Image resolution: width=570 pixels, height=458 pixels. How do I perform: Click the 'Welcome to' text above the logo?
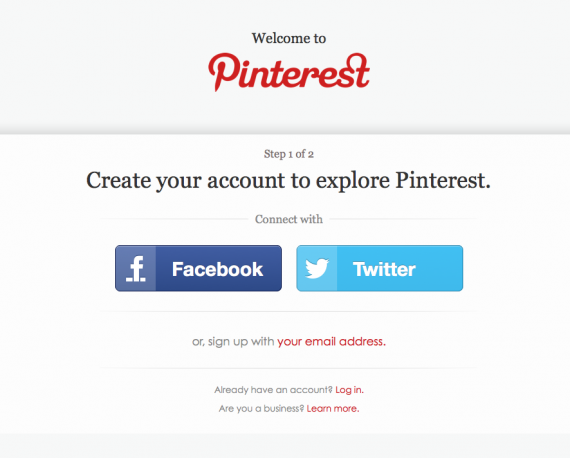[x=289, y=38]
